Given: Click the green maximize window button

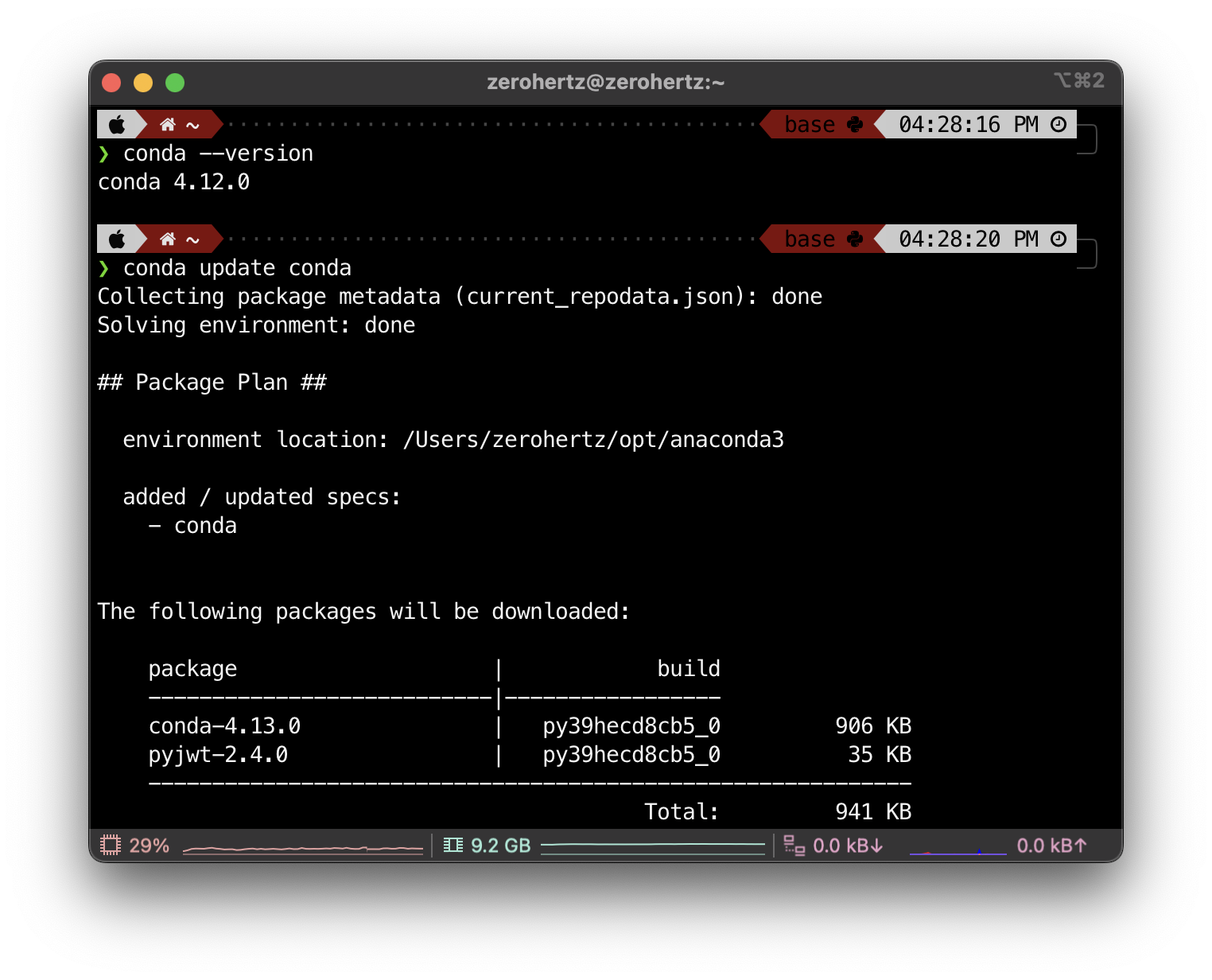Looking at the screenshot, I should tap(175, 83).
